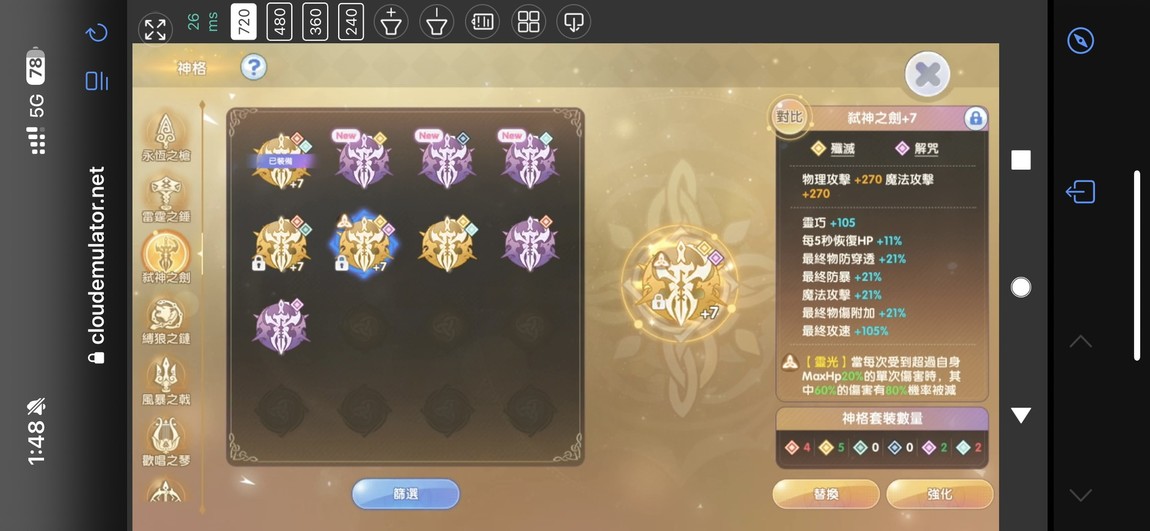Screen dimensions: 1150x531
Task: Open the 篩選 filter options
Action: [x=406, y=494]
